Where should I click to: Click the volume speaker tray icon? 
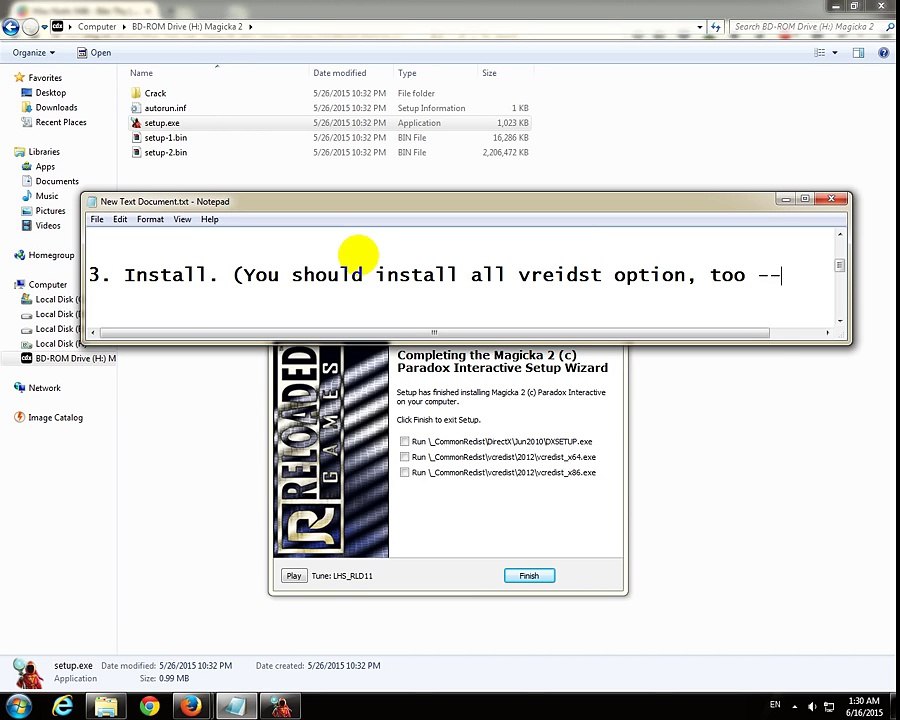[x=812, y=706]
